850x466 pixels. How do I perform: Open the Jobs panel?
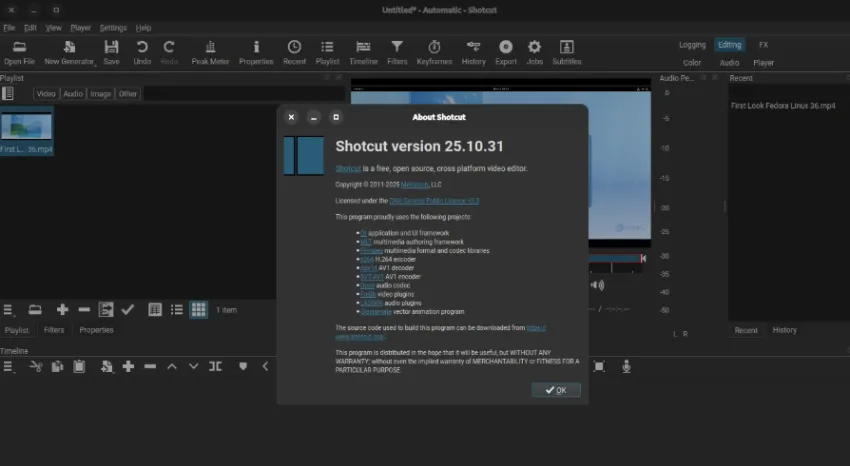click(535, 53)
